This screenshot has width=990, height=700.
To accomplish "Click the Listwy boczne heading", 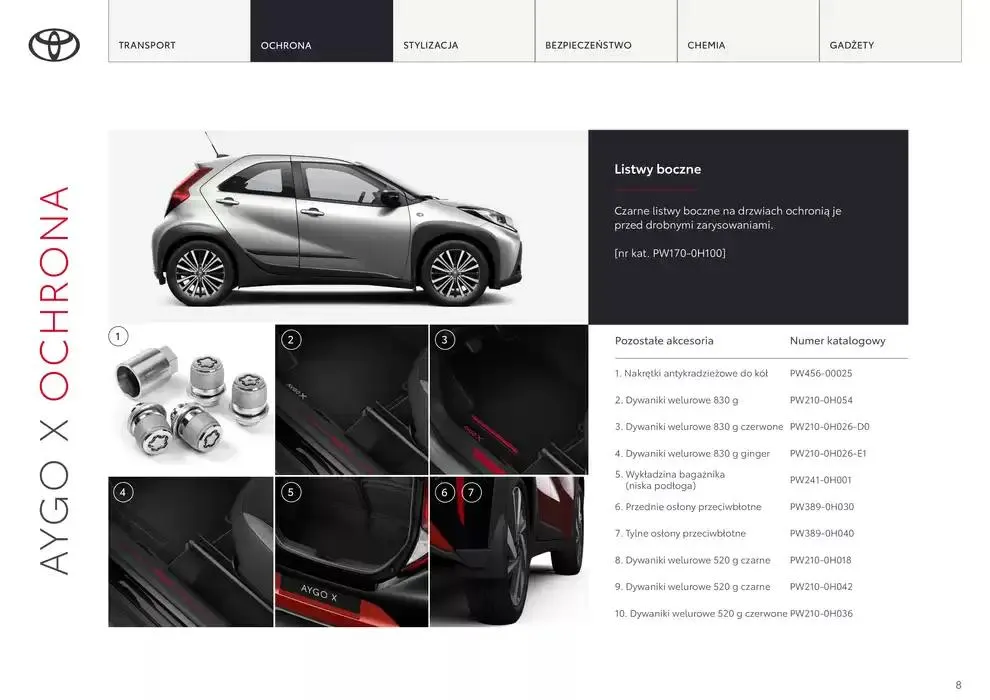I will pos(657,169).
